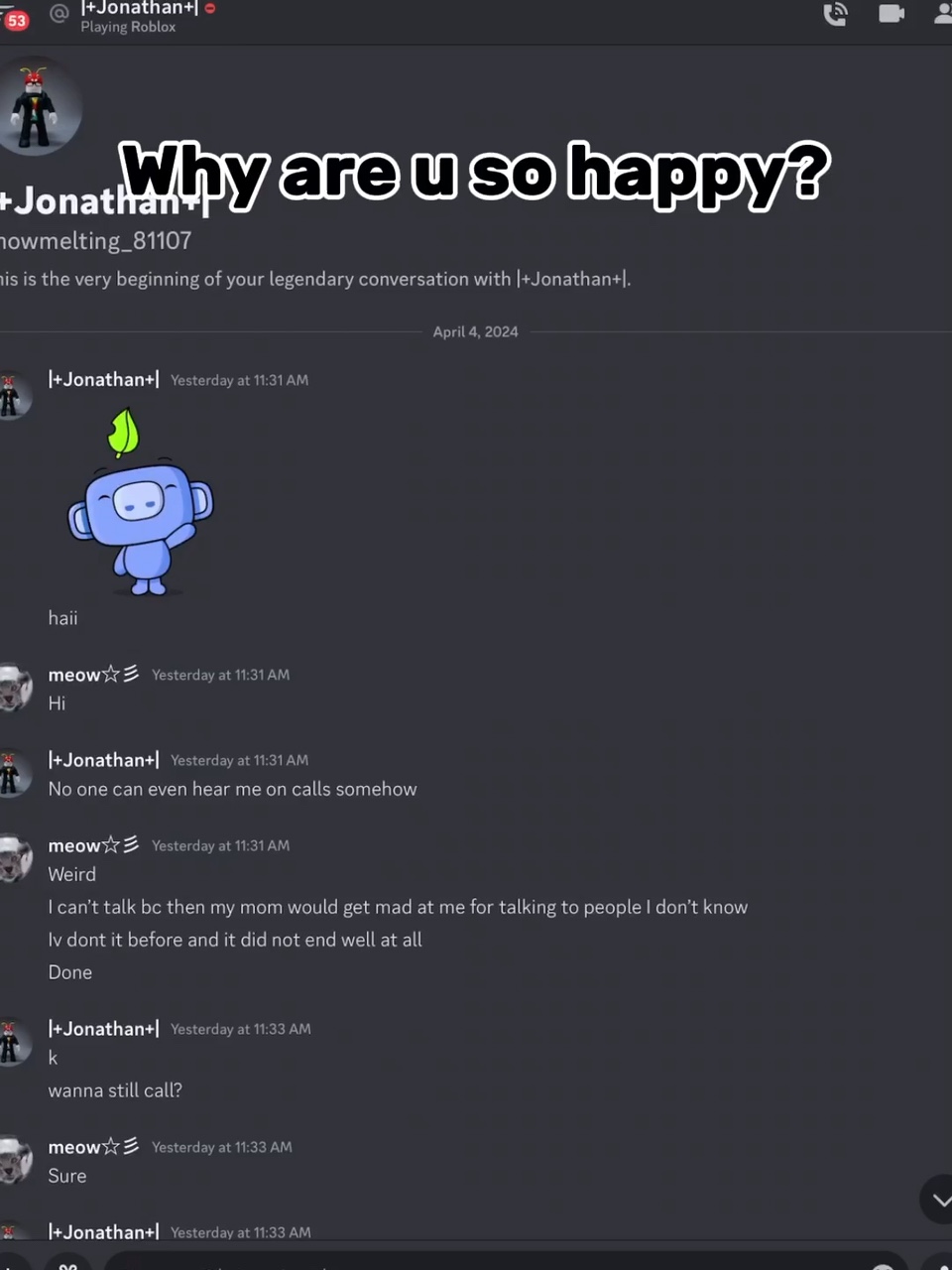Click the "Yesterday at 11:33 AM" timestamp above "Sure"
Image resolution: width=952 pixels, height=1270 pixels.
(222, 1147)
